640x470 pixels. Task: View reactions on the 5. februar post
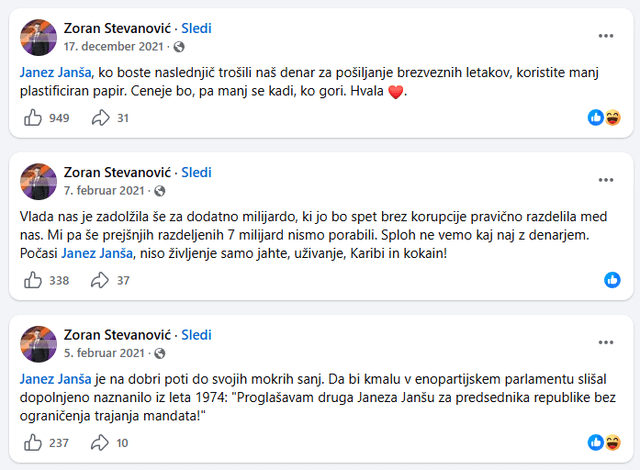coord(605,443)
